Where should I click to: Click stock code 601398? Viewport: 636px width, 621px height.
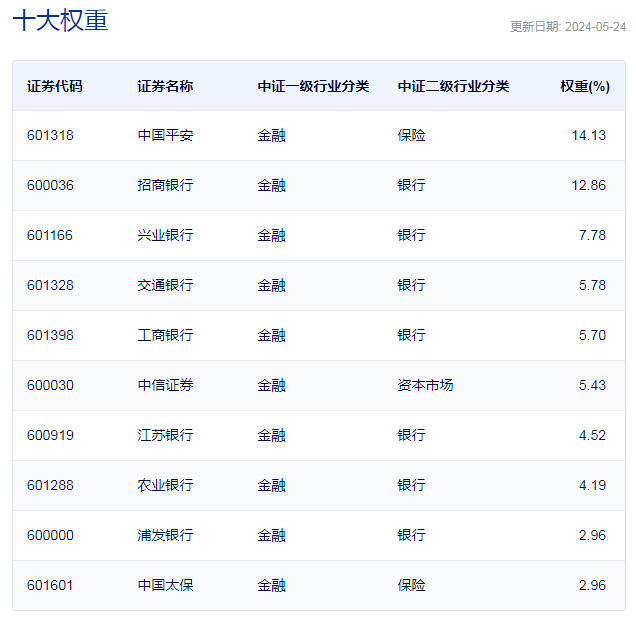coord(50,335)
